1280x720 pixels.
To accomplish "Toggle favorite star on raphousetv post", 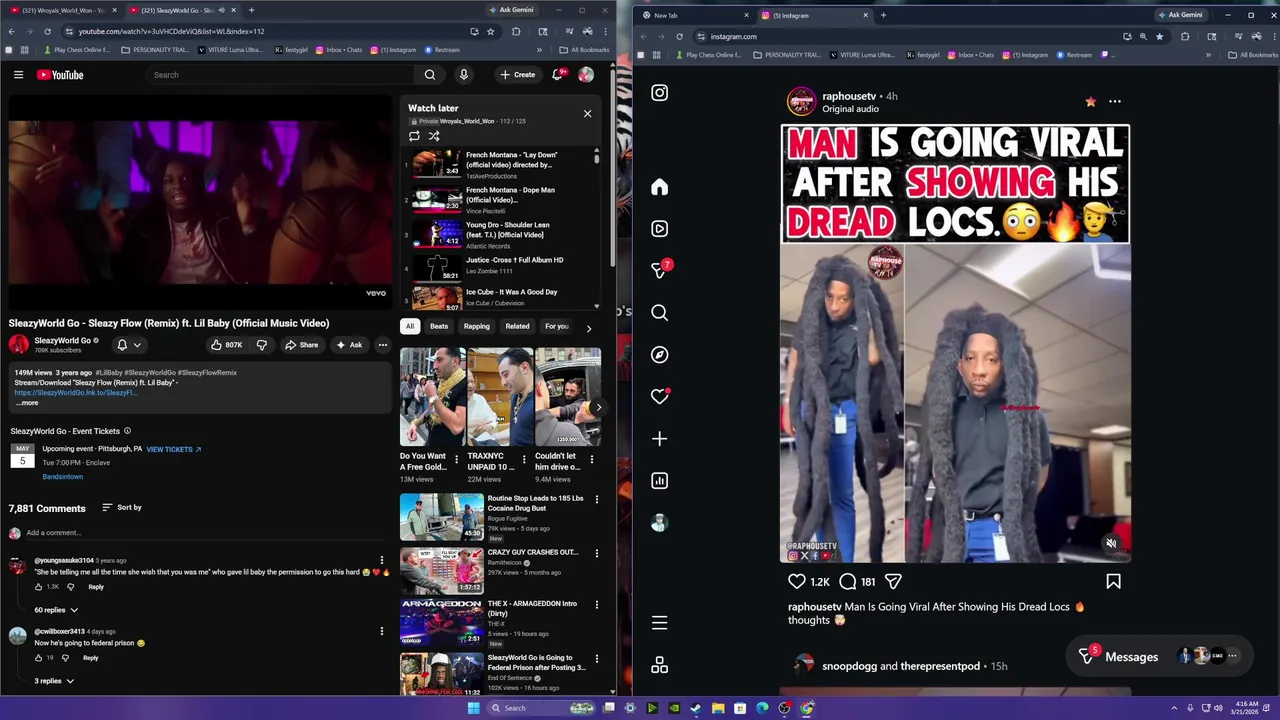I will click(1091, 101).
